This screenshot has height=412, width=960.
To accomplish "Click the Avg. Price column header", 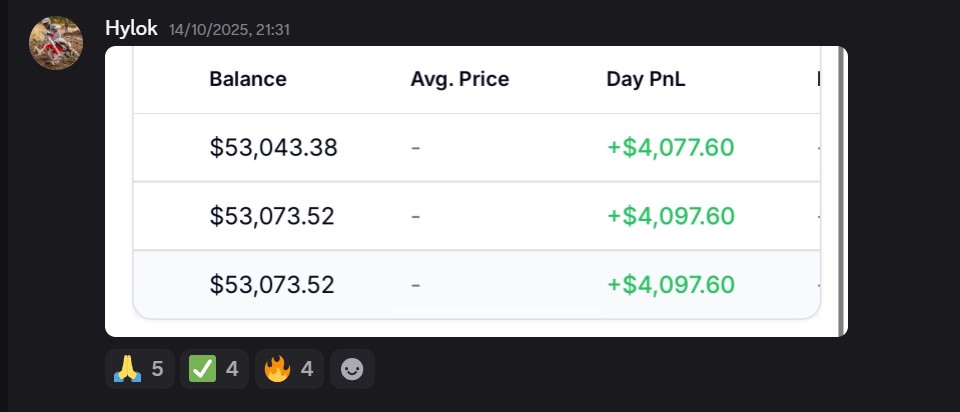I will (x=459, y=79).
